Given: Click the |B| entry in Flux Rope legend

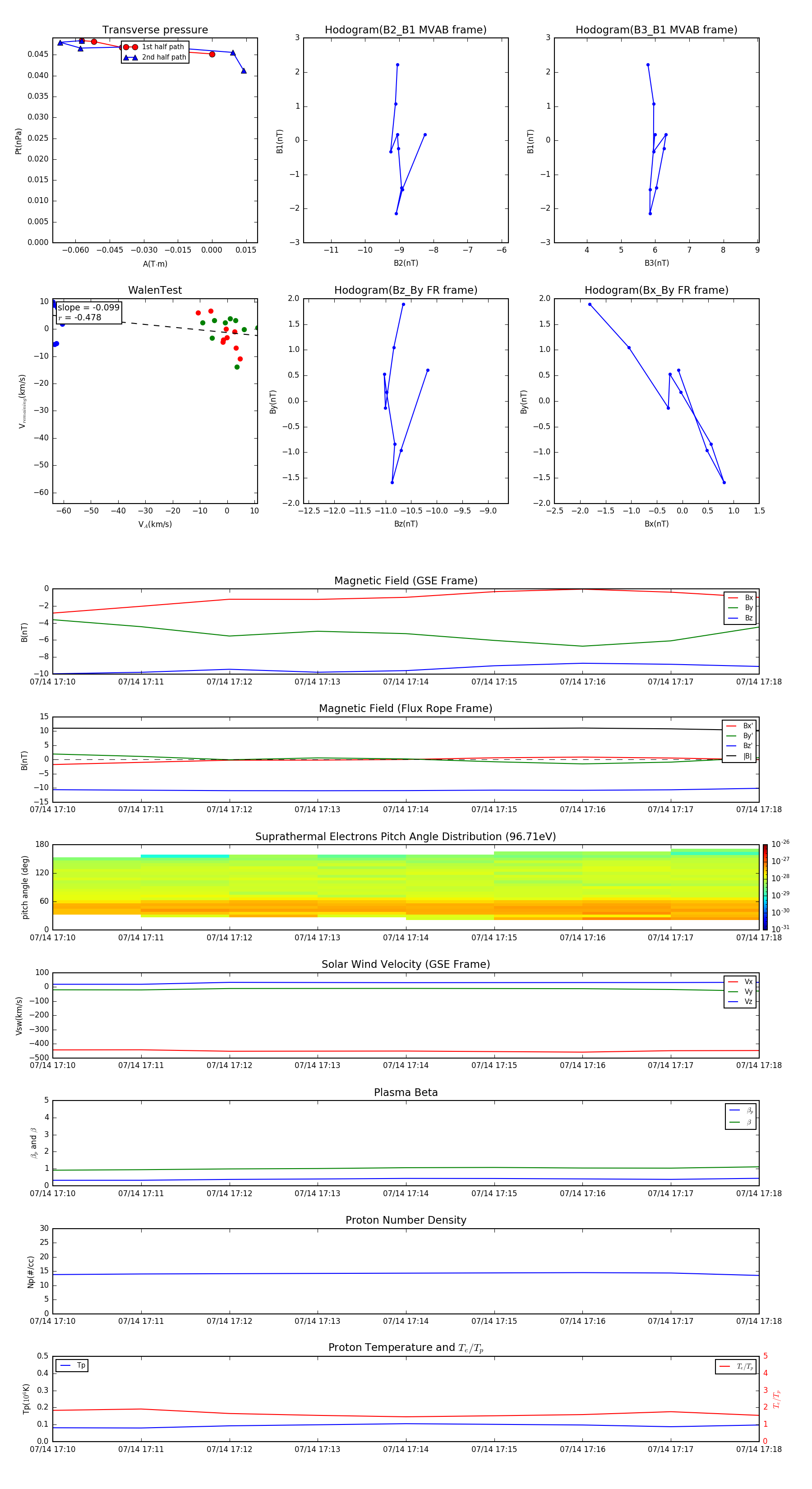Looking at the screenshot, I should pos(740,756).
